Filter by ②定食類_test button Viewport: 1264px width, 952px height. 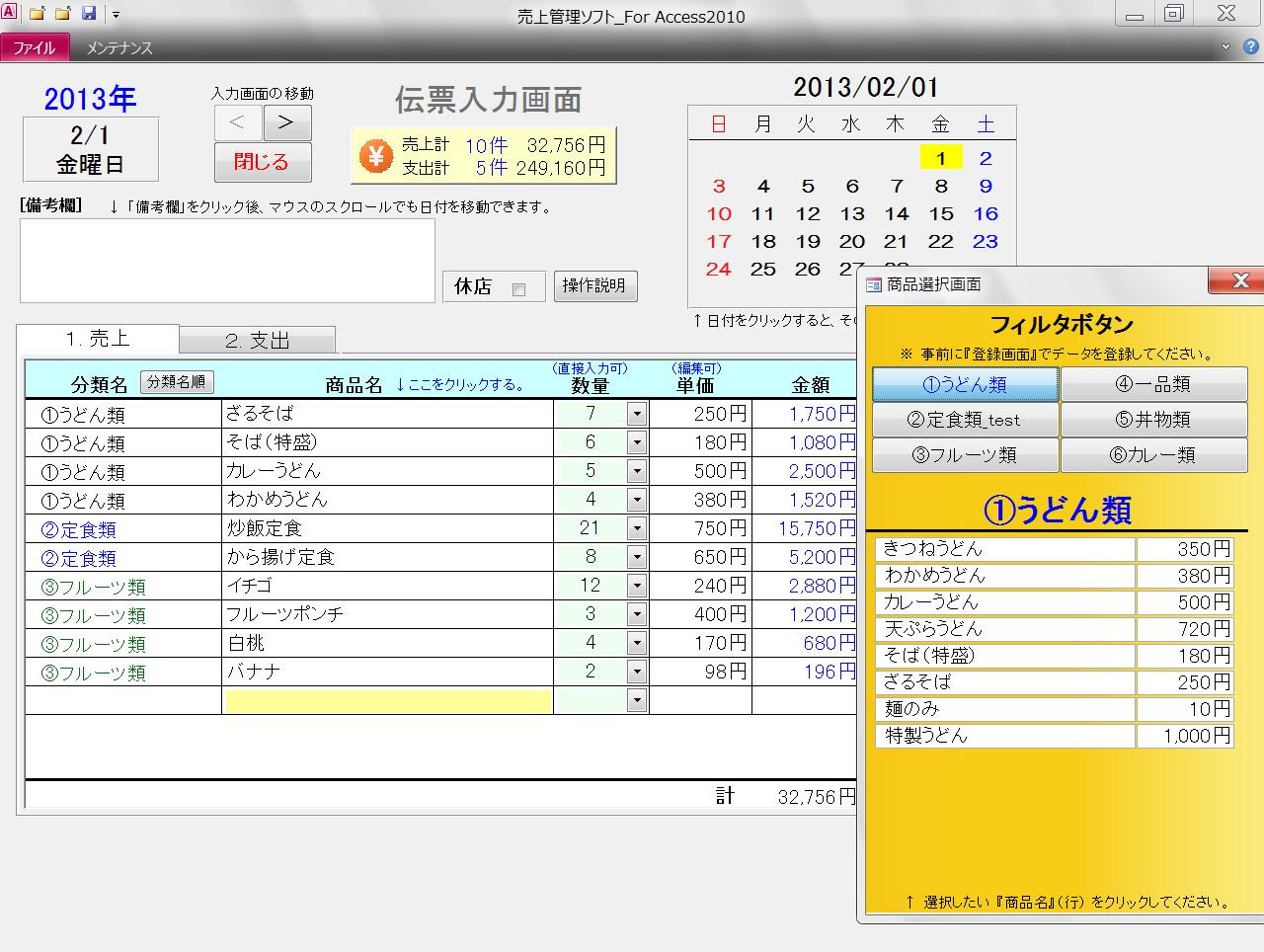966,420
